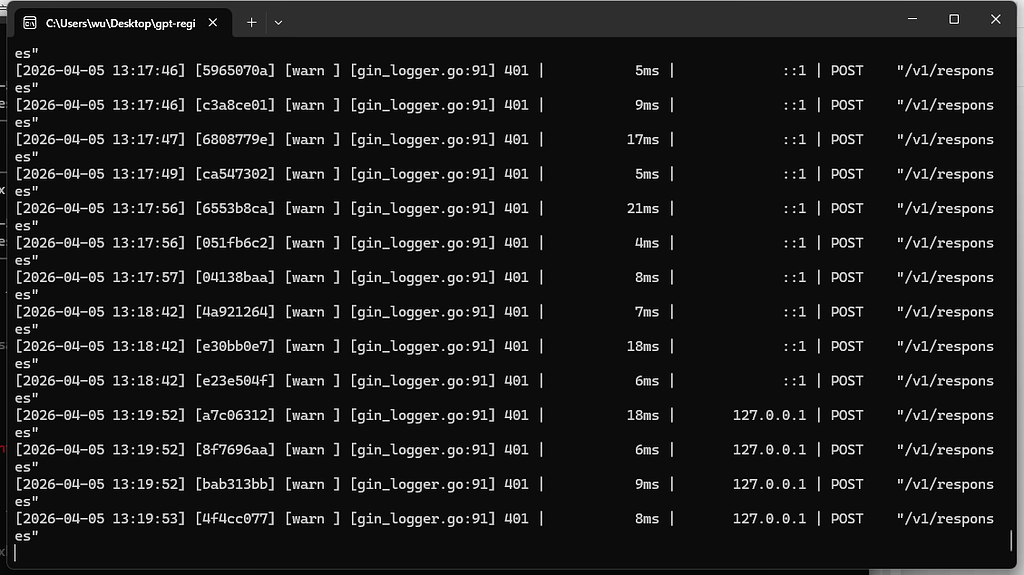Click 401 status in 8f7696aa row
The height and width of the screenshot is (575, 1024).
click(x=516, y=450)
